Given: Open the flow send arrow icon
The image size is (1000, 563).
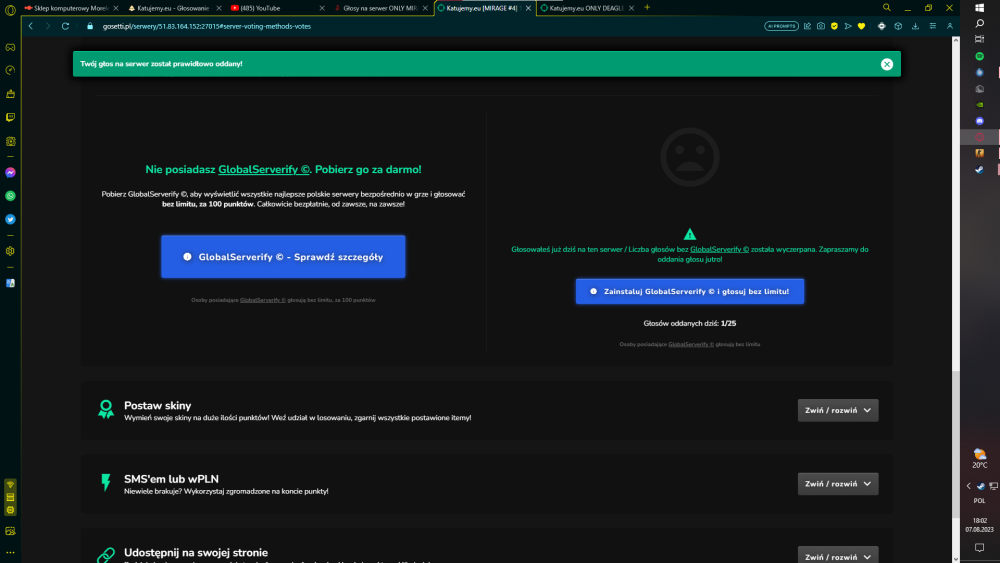Looking at the screenshot, I should click(x=848, y=26).
